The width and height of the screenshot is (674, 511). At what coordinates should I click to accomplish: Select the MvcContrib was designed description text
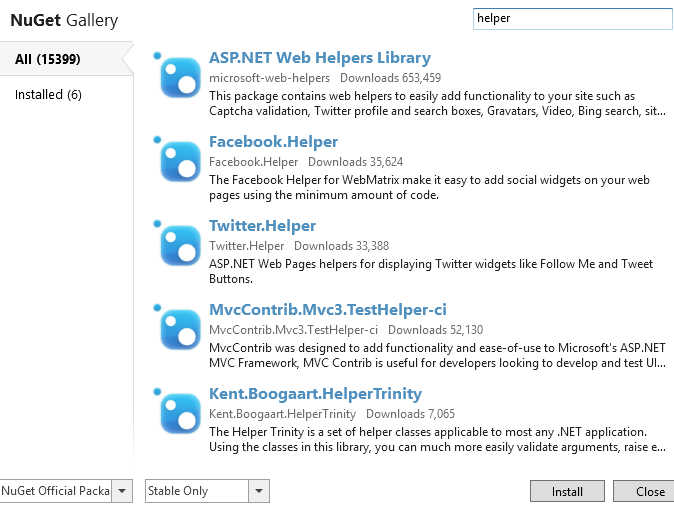click(x=437, y=355)
